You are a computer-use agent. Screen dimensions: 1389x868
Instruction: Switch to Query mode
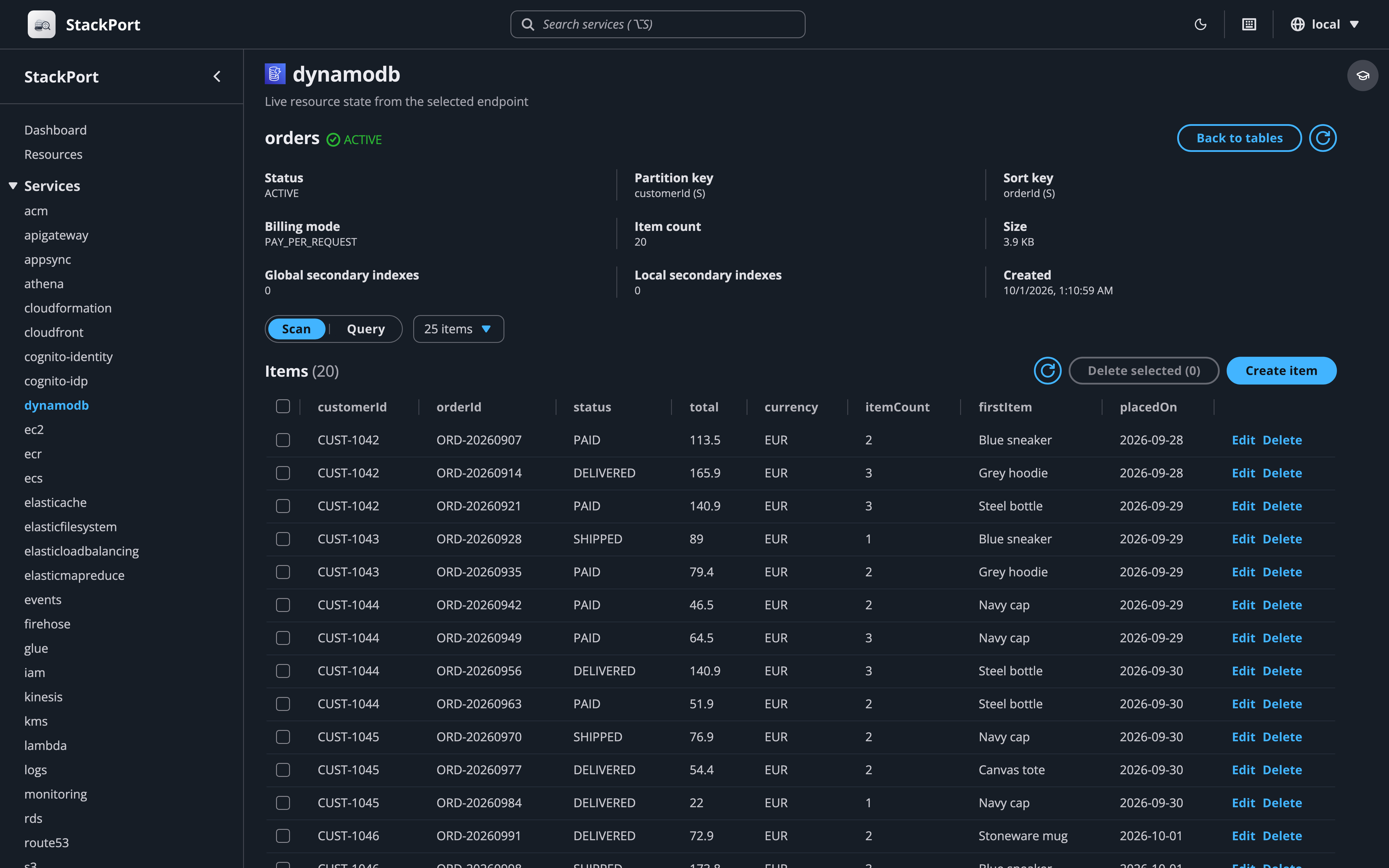coord(365,329)
